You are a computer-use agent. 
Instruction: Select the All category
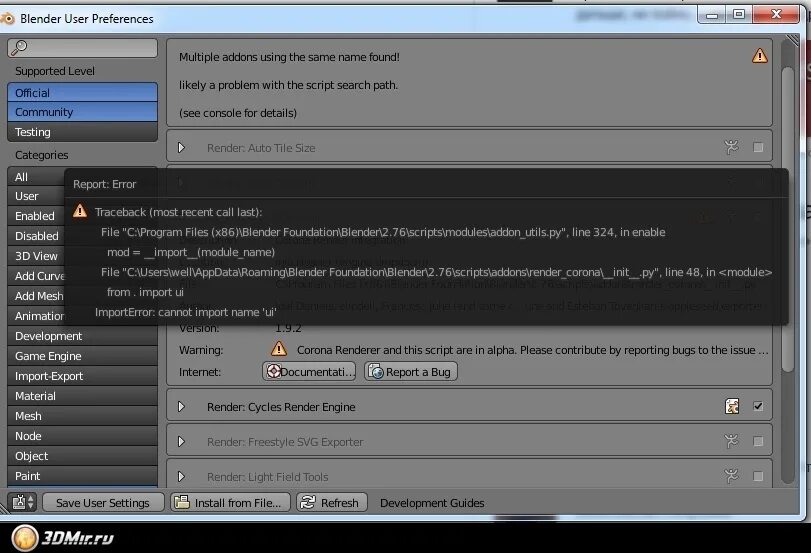tap(36, 177)
